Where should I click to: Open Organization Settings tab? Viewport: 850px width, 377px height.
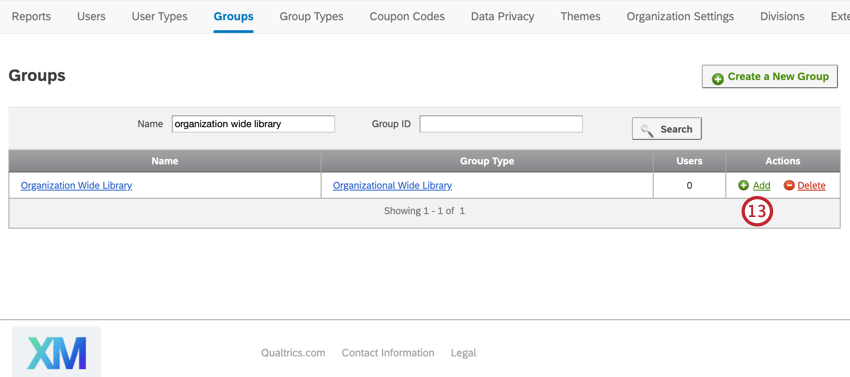(680, 16)
